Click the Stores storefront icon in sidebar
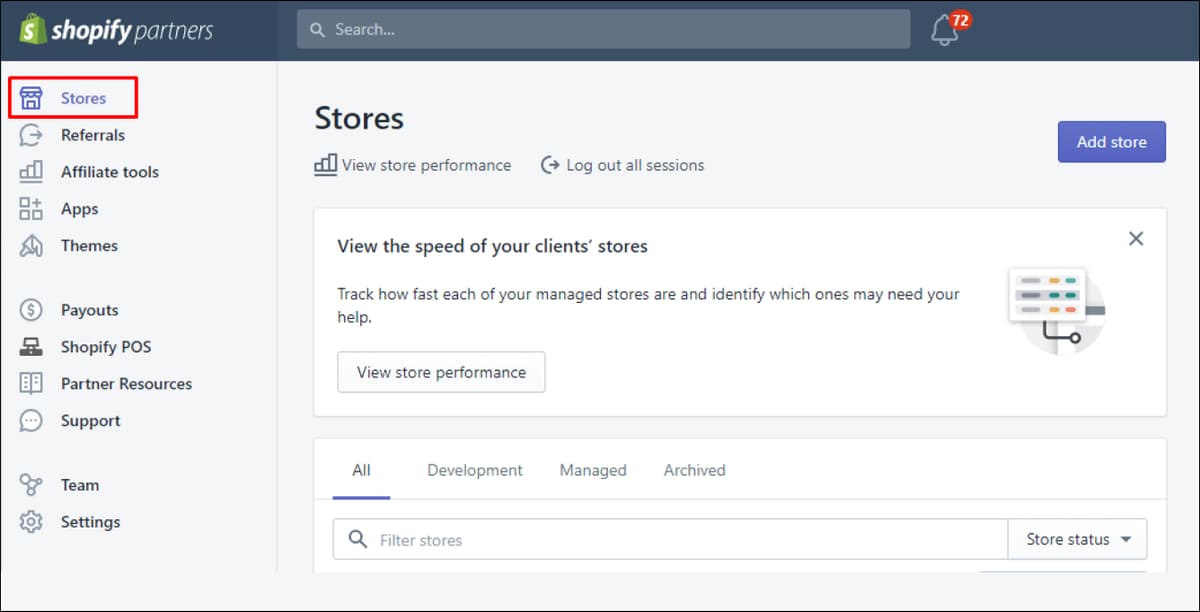1200x612 pixels. (31, 98)
